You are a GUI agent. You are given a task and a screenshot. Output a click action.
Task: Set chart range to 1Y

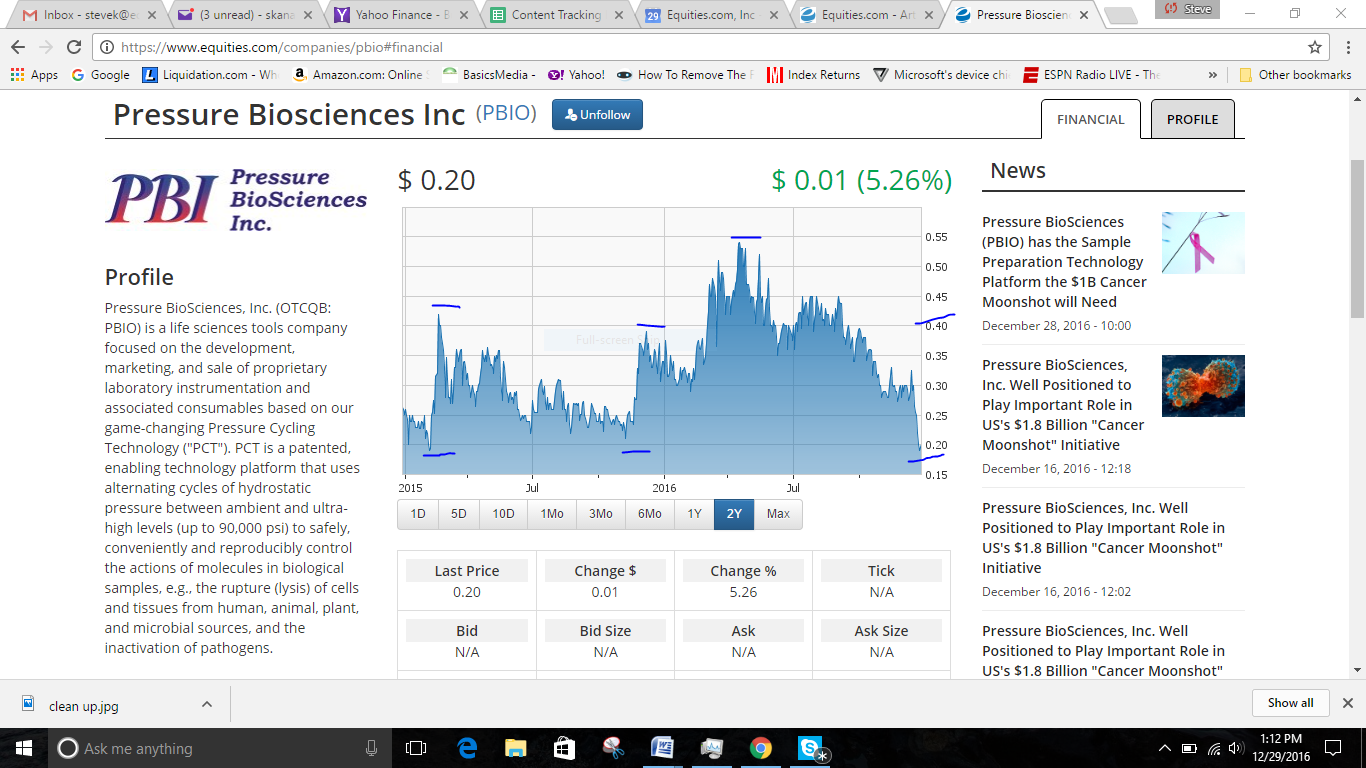tap(694, 514)
